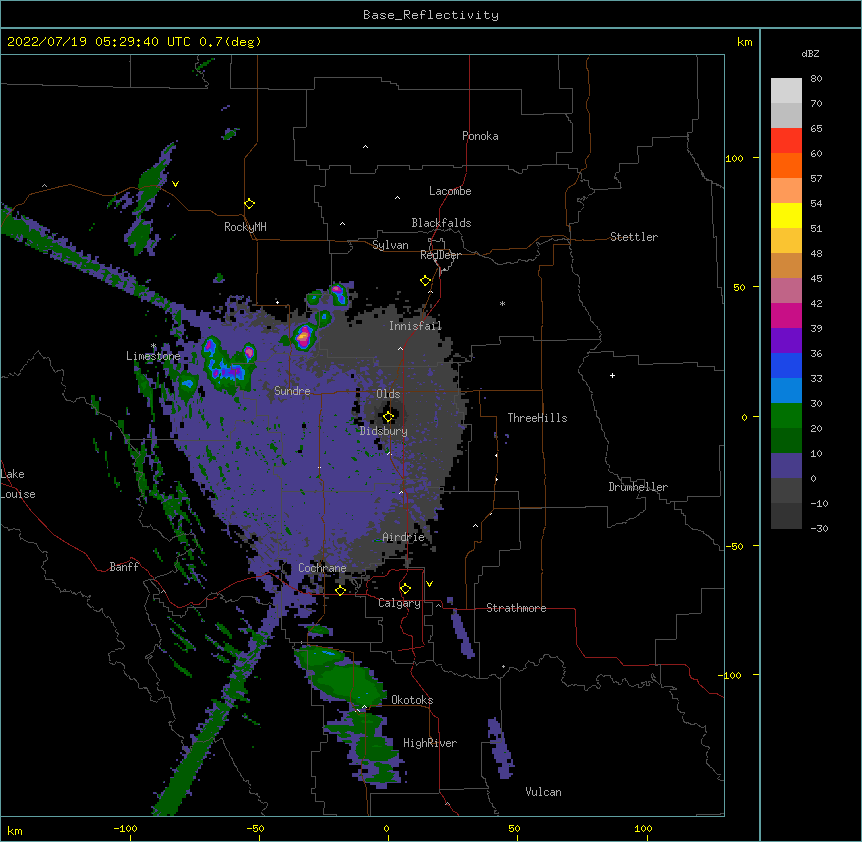Select the bright green 20-30 dBZ legend swatch
This screenshot has height=842, width=862.
click(x=786, y=416)
